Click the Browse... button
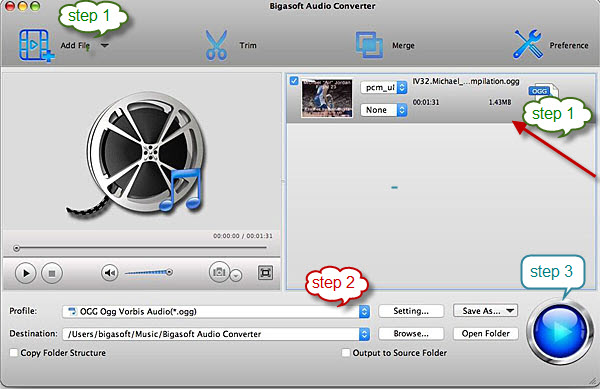 (411, 334)
